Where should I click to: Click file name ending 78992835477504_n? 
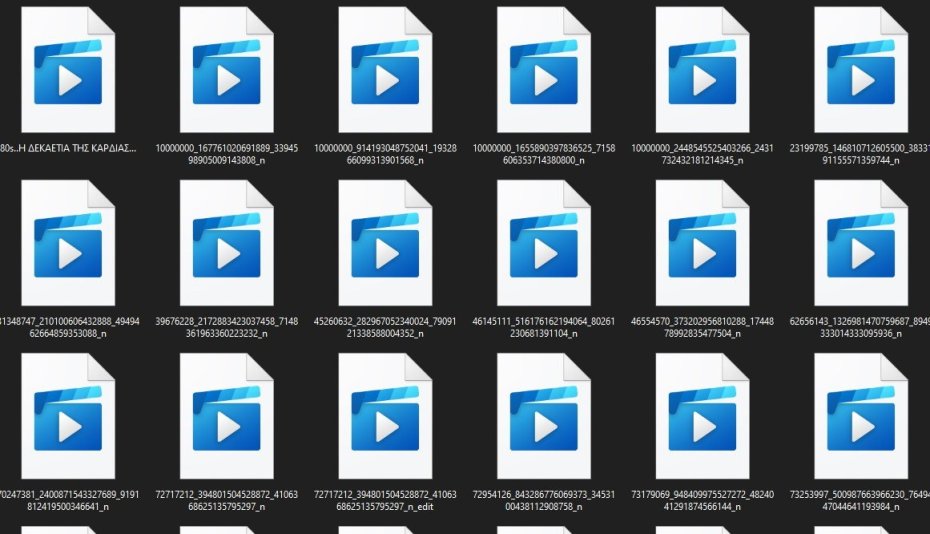coord(702,328)
